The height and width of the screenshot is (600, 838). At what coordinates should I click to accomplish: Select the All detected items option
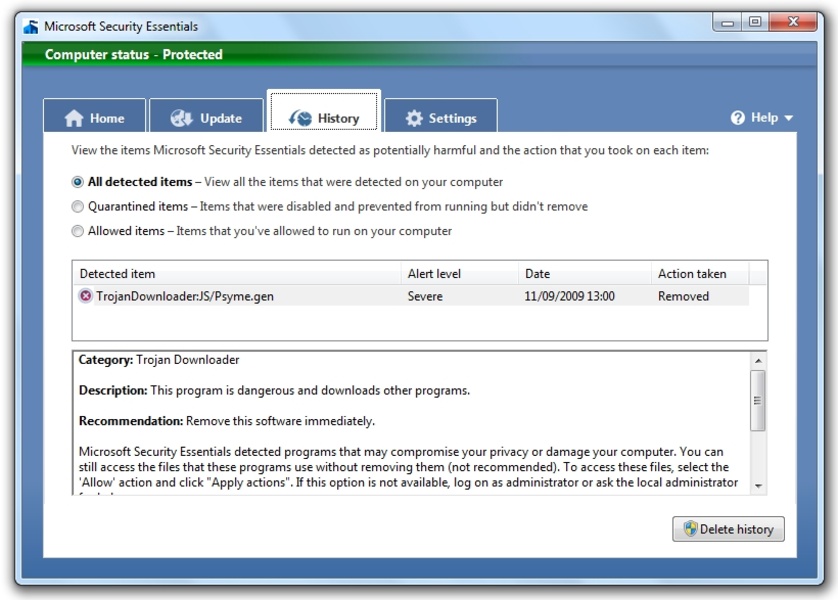(x=78, y=183)
